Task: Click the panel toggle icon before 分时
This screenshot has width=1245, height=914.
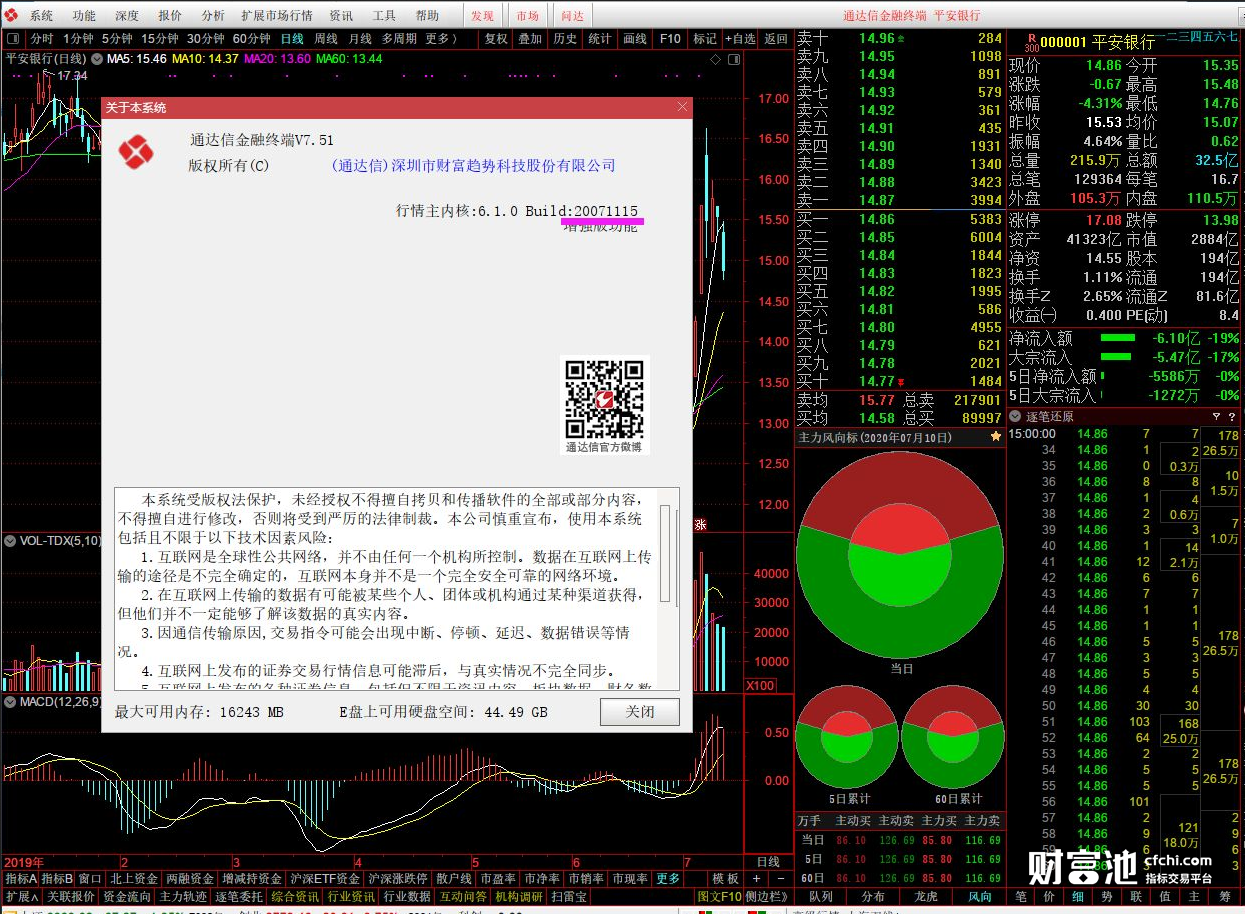Action: (13, 39)
